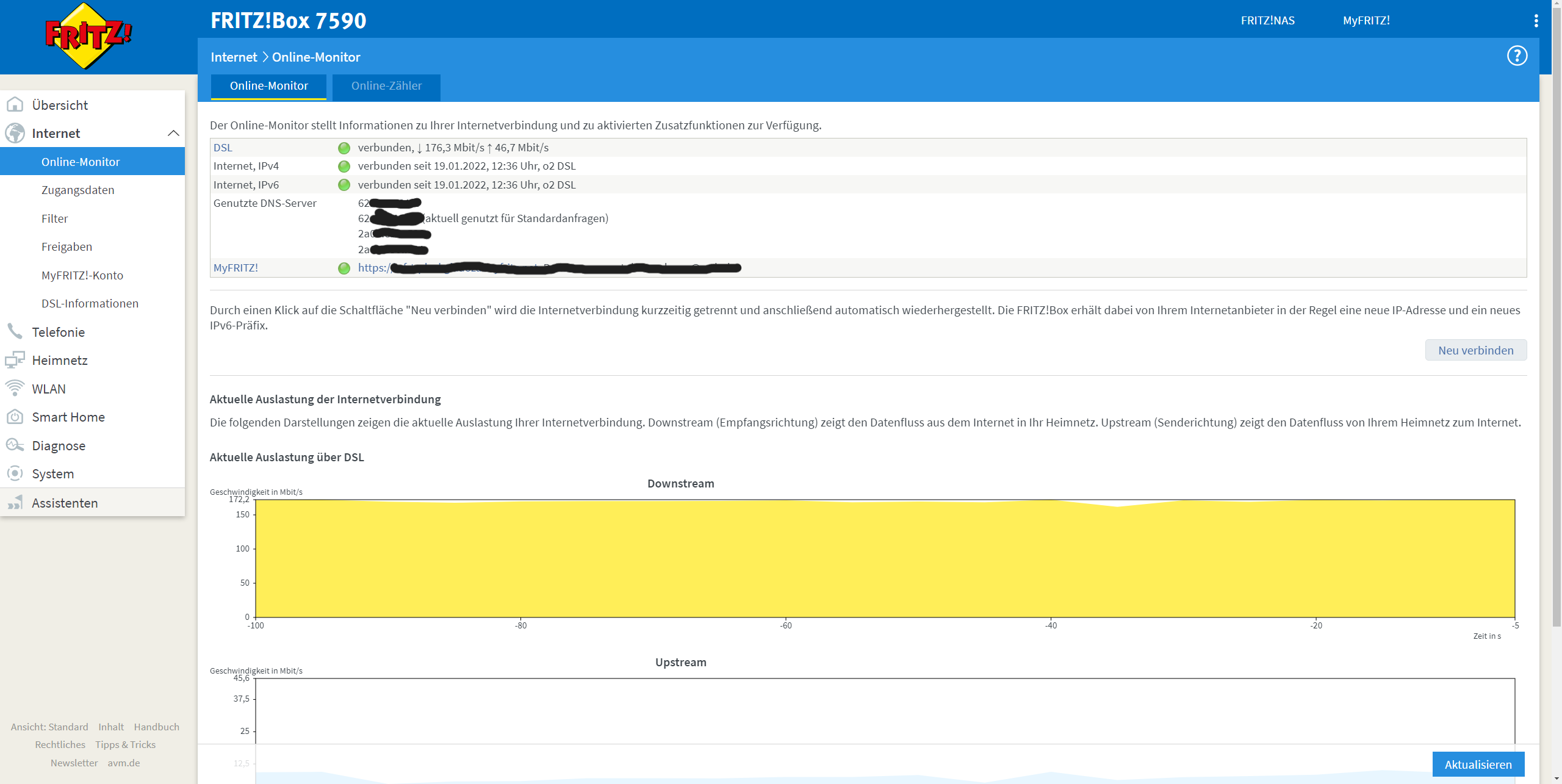The height and width of the screenshot is (784, 1562).
Task: Select the Online-Monitor tab
Action: pos(268,86)
